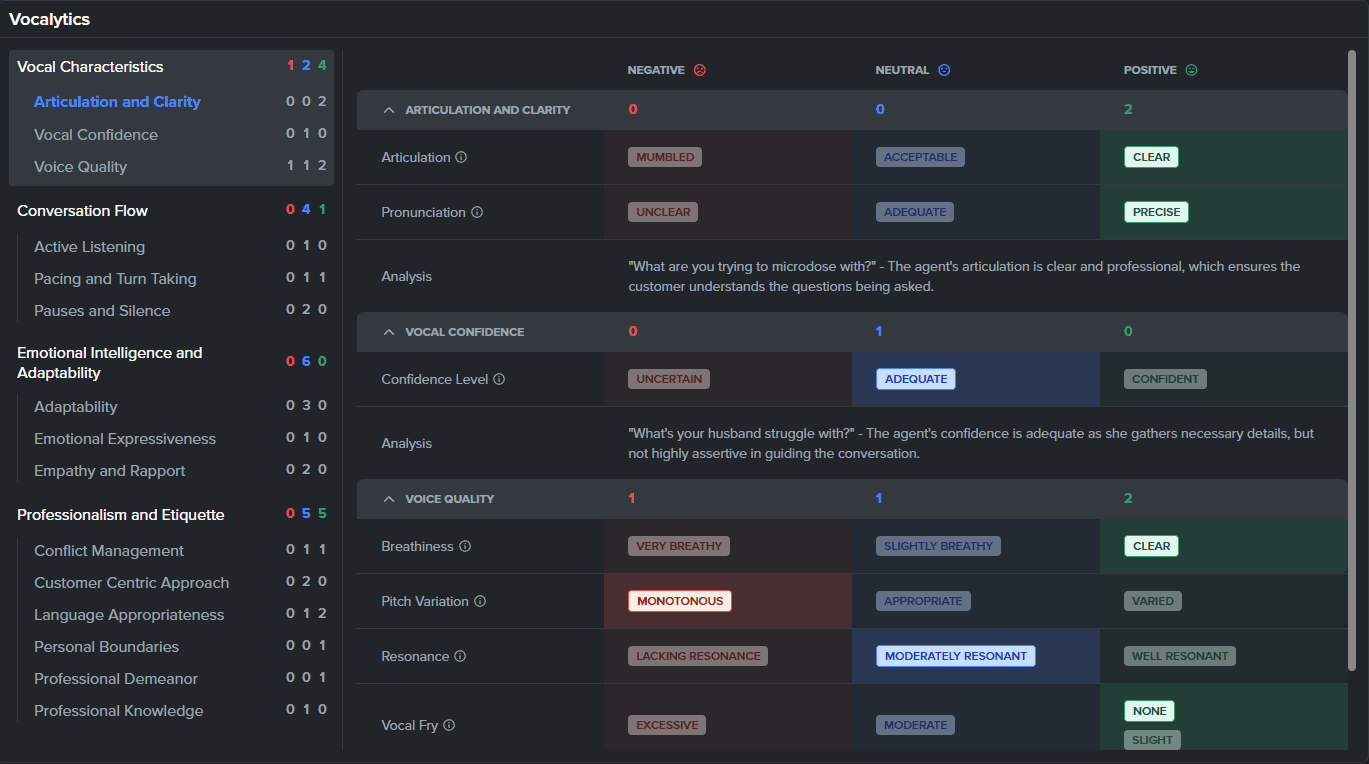Viewport: 1369px width, 764px height.
Task: Click the APPROPRIATE tag
Action: coord(923,601)
